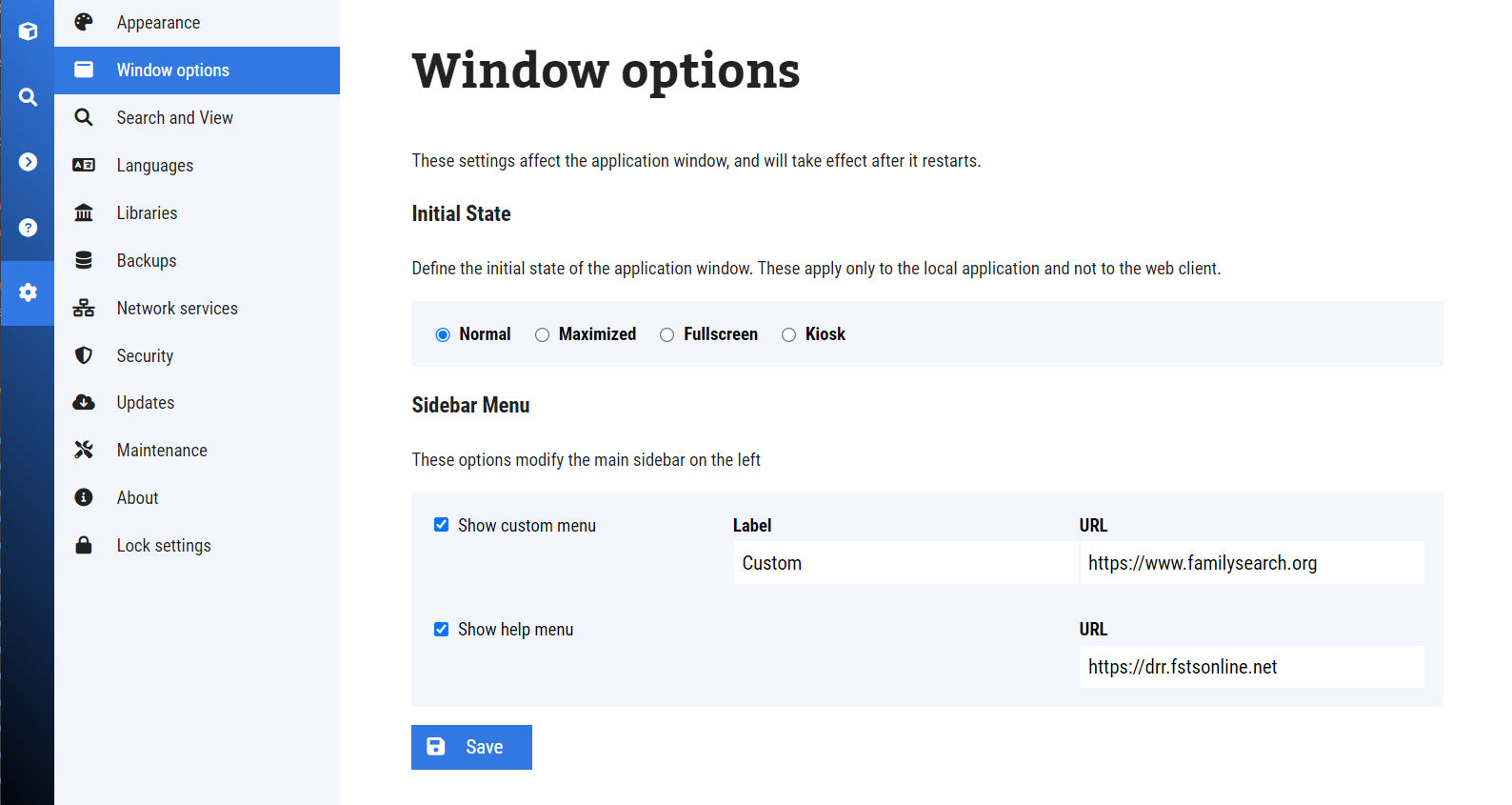Click the Libraries building icon
The width and height of the screenshot is (1512, 805).
click(x=84, y=212)
